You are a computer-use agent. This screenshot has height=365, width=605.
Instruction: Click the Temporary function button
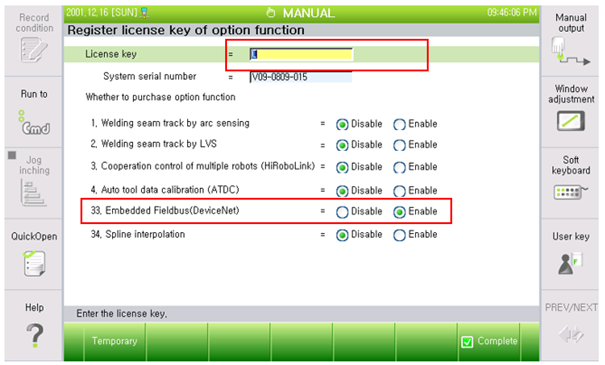(x=115, y=341)
